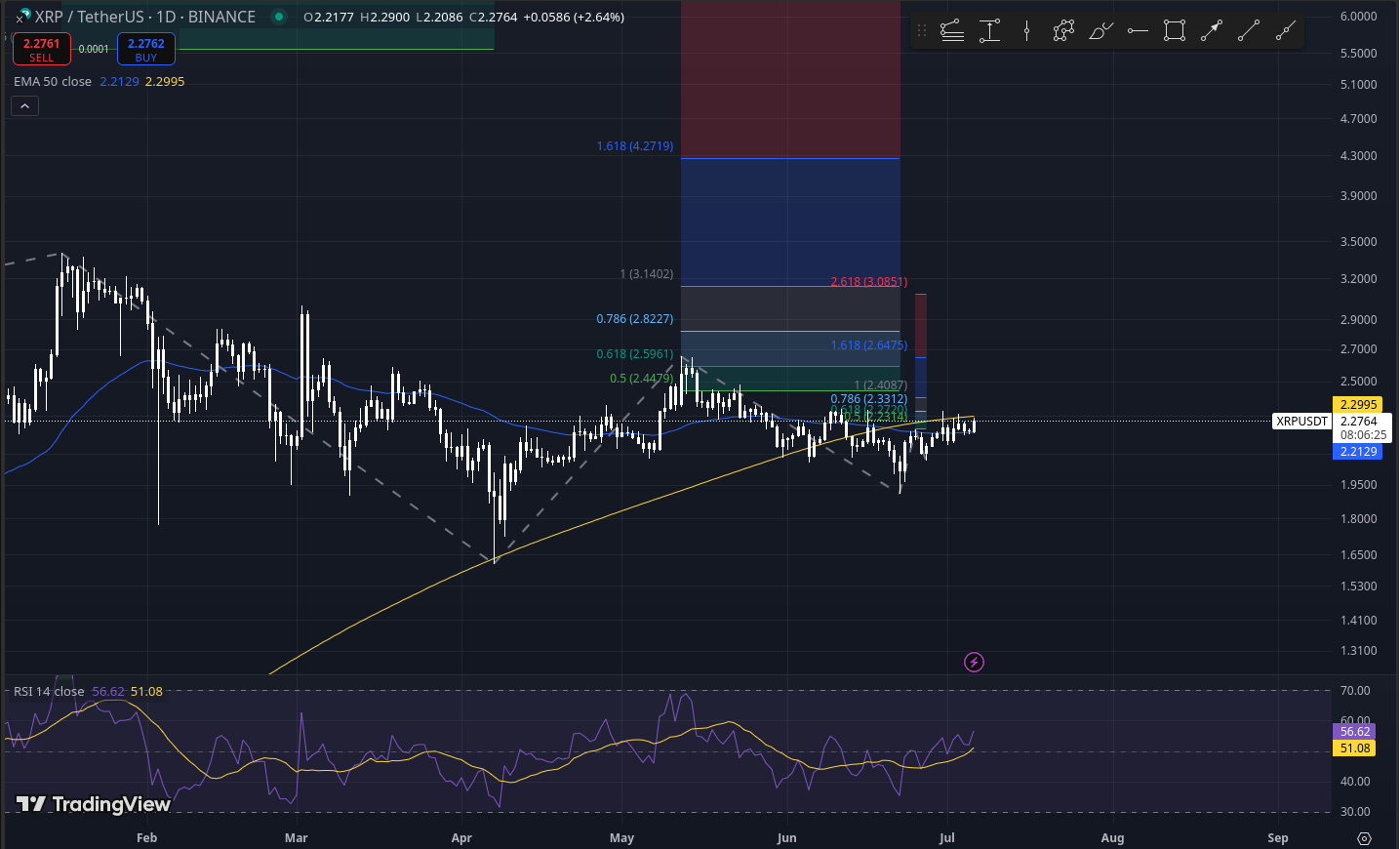Click the yellow 51.08 RSI axis tag
Image resolution: width=1400 pixels, height=849 pixels.
[x=1354, y=748]
